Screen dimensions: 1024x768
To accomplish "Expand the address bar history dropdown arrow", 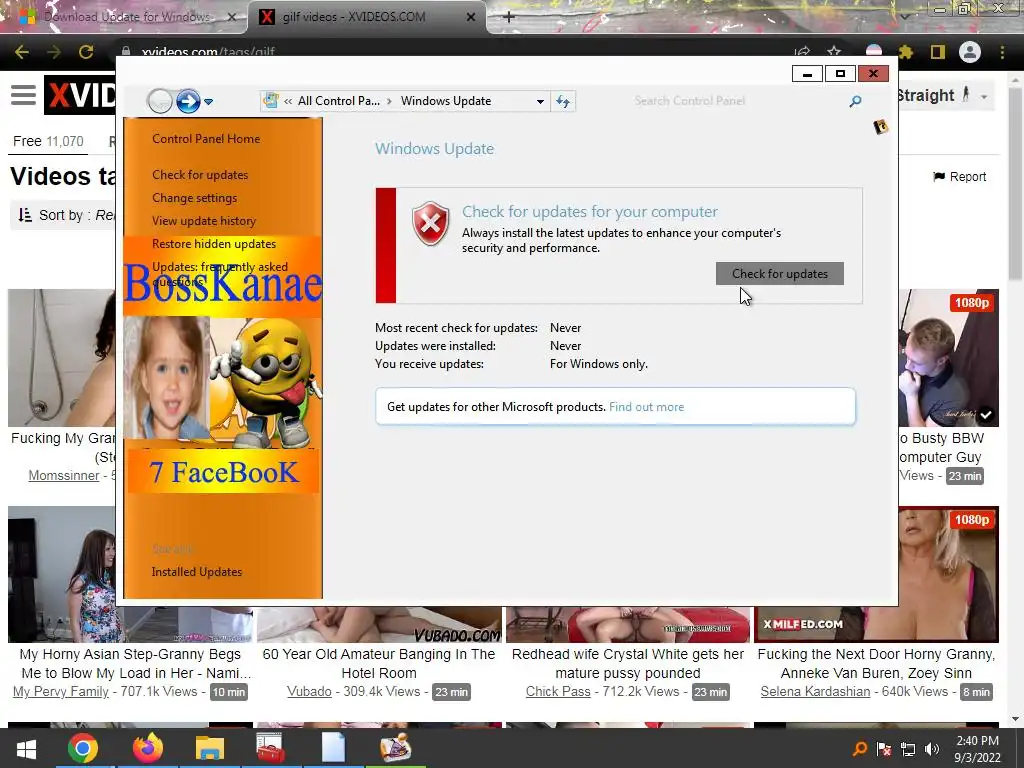I will (x=540, y=101).
